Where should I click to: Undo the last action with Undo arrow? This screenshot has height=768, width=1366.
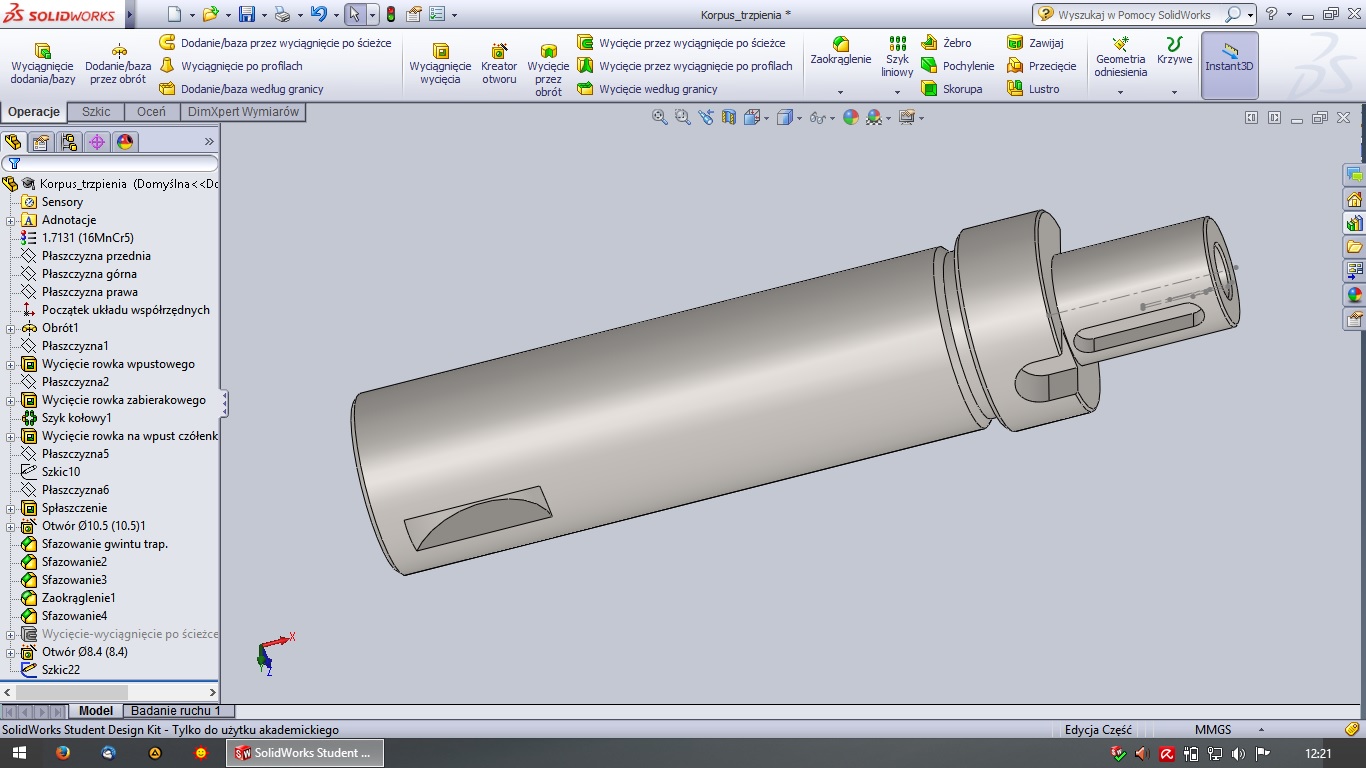click(319, 14)
